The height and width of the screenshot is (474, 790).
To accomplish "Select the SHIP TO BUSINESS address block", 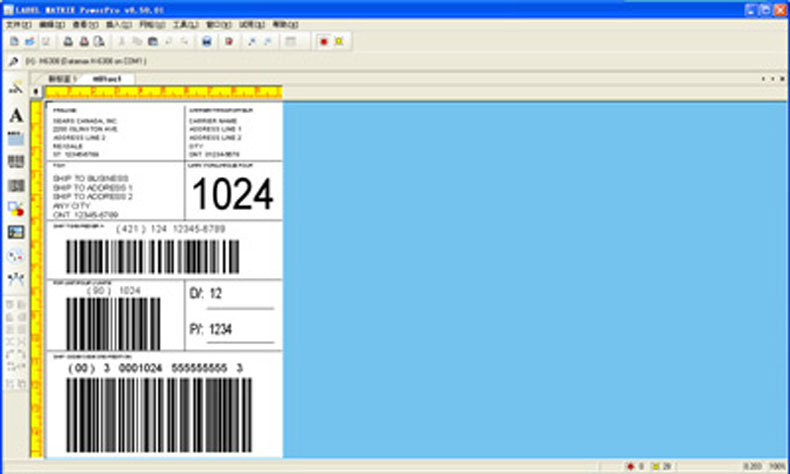I will click(x=93, y=196).
